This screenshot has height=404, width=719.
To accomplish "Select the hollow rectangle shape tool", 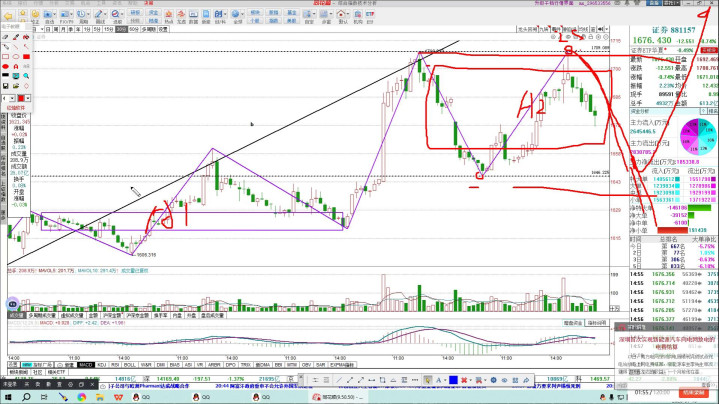I will click(6, 56).
